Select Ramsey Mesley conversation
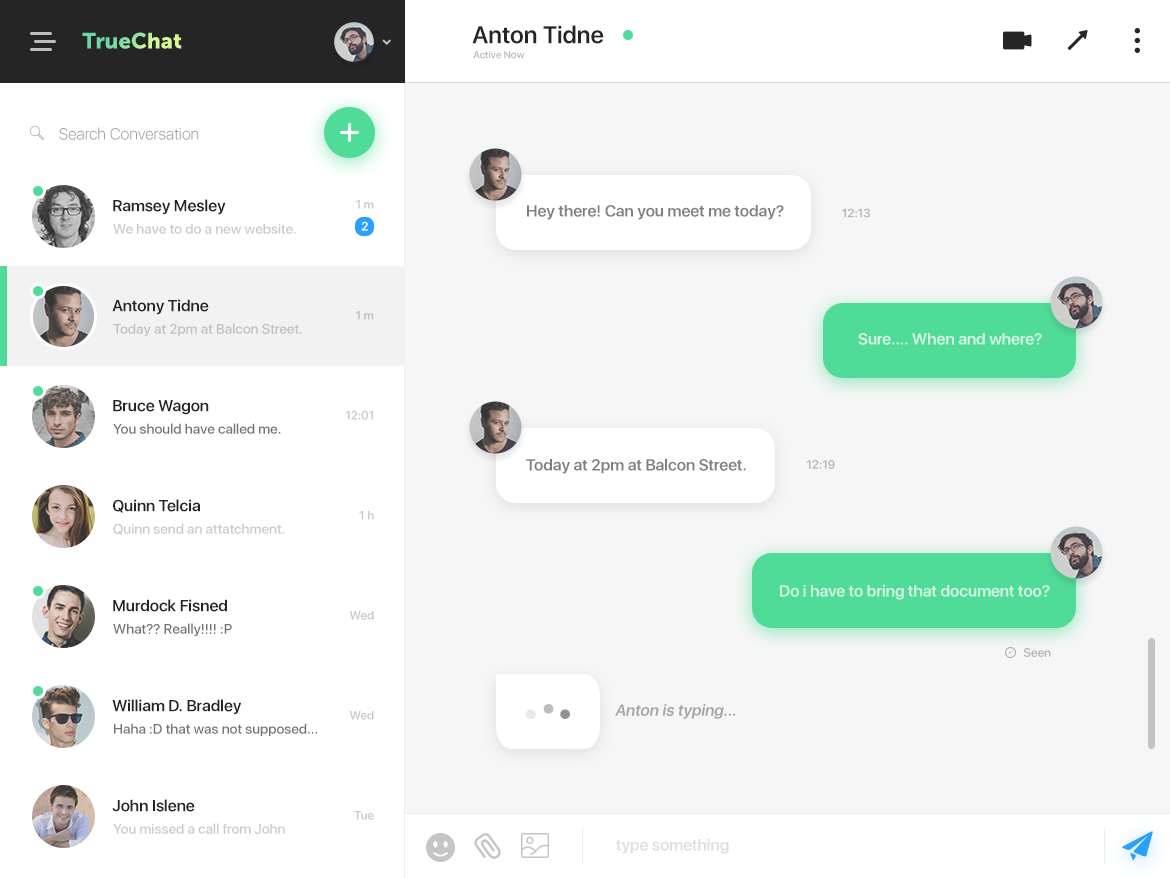This screenshot has height=878, width=1170. coord(202,216)
